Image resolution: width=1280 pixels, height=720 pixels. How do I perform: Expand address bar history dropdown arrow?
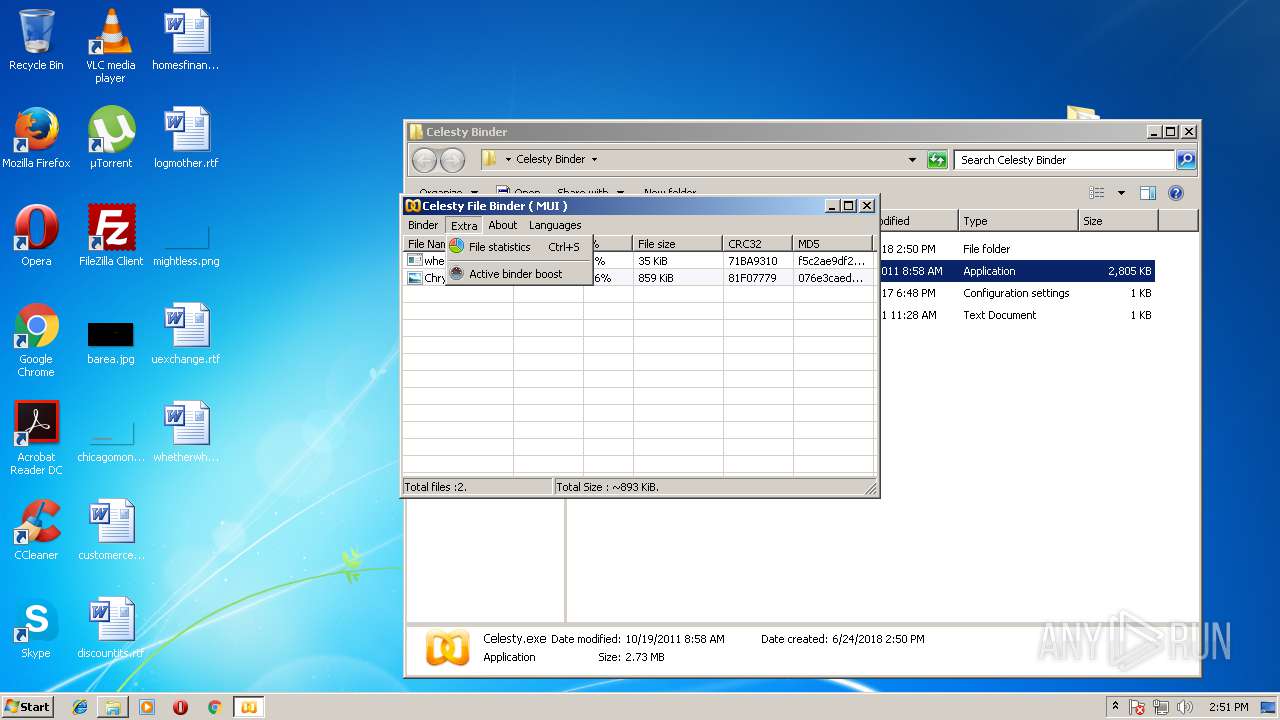[x=912, y=159]
